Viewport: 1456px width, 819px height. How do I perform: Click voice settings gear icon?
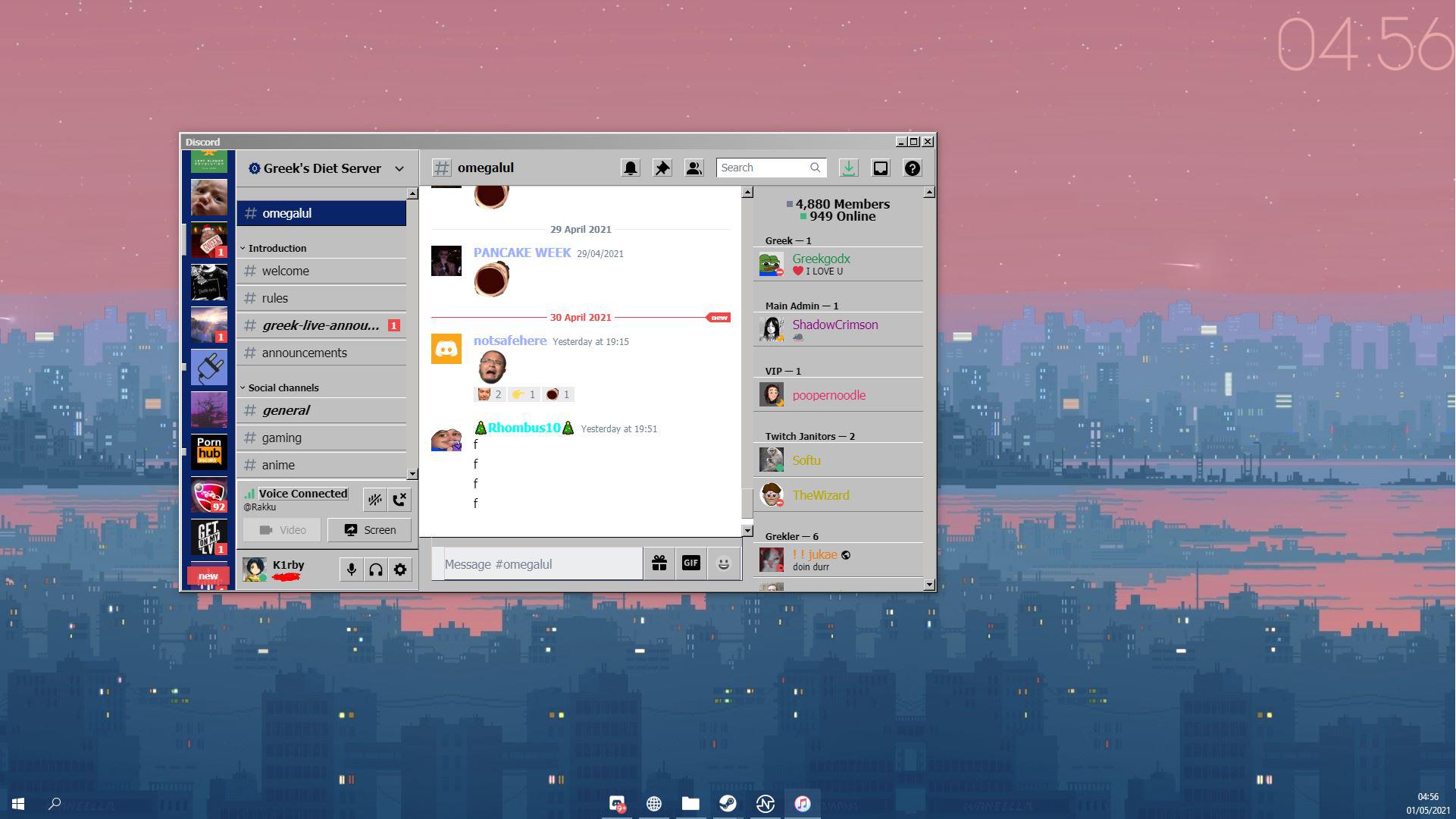pos(399,569)
